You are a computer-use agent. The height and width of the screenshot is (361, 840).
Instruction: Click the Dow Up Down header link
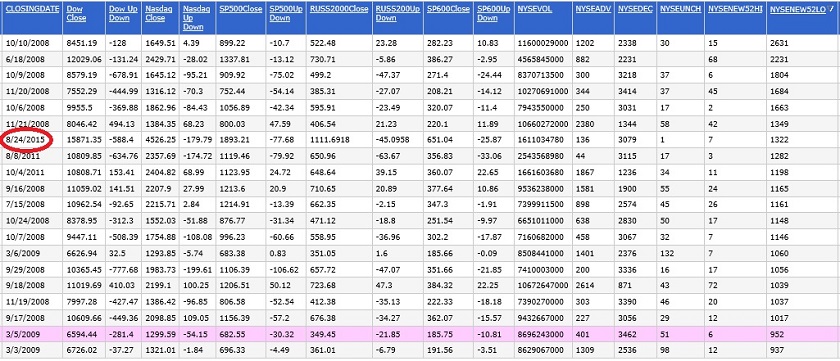point(123,13)
